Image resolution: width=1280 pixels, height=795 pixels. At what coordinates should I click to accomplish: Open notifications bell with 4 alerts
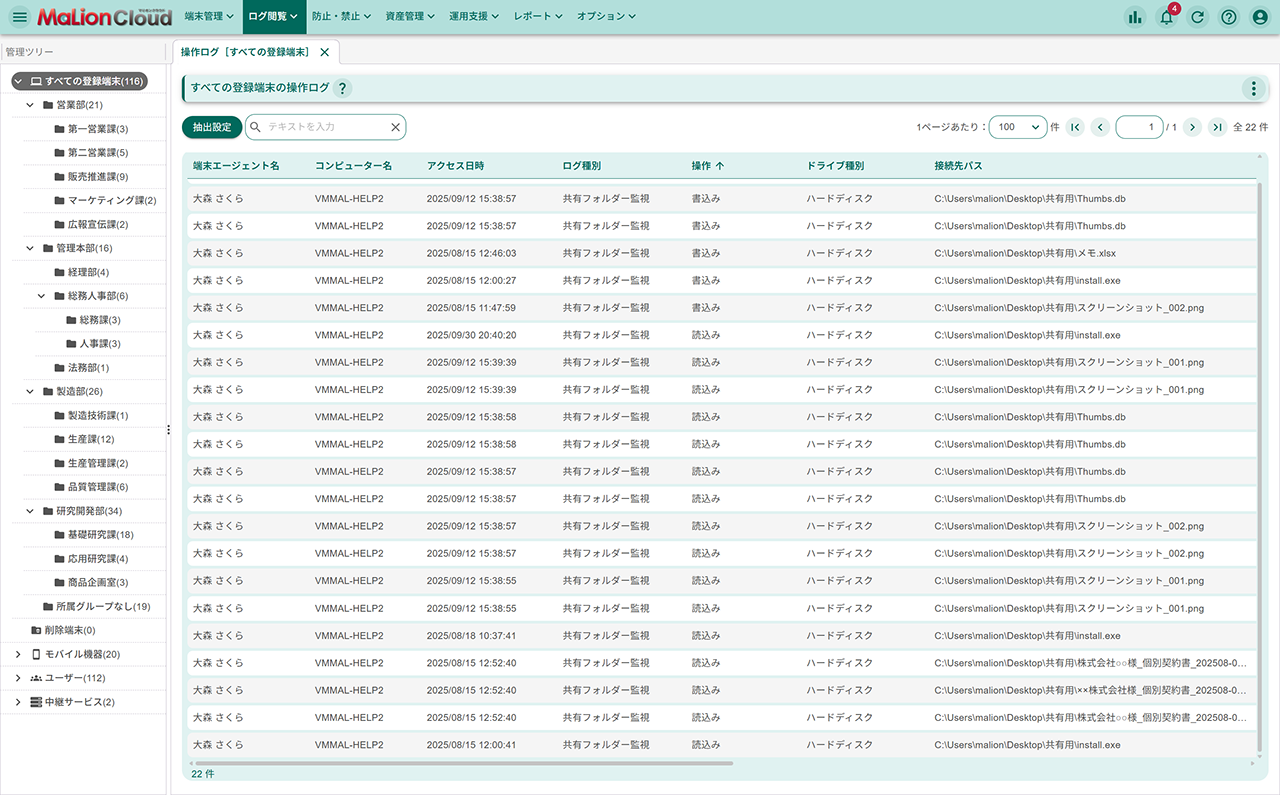click(1166, 17)
